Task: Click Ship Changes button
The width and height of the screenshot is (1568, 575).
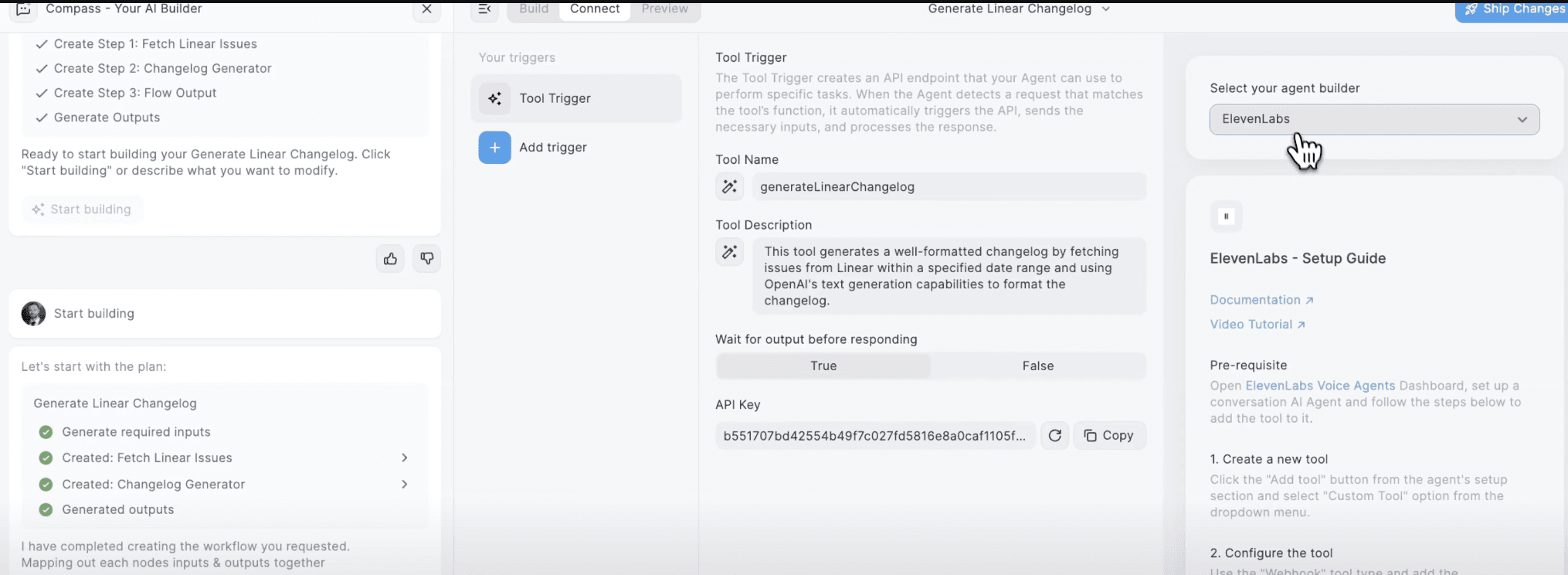Action: tap(1512, 10)
